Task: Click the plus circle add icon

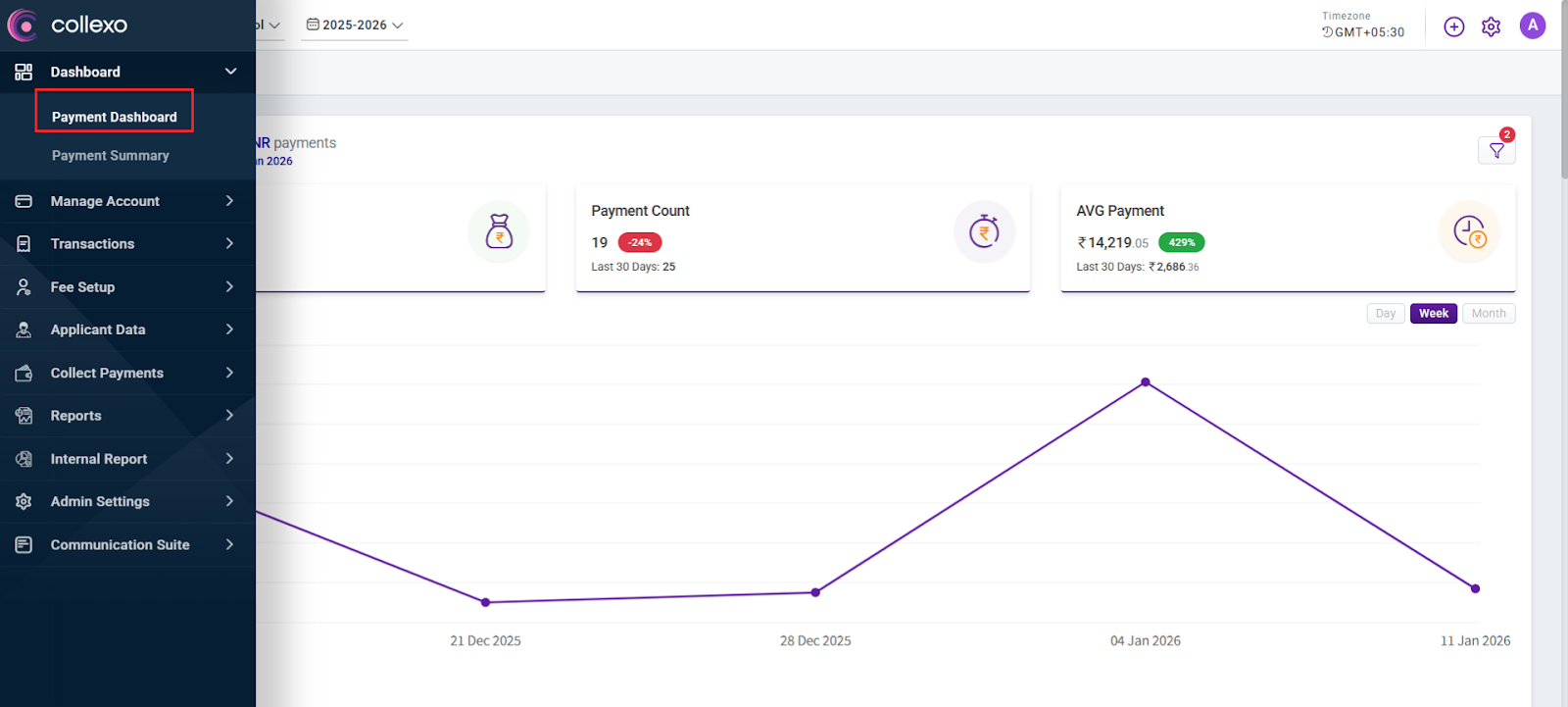Action: coord(1454,26)
